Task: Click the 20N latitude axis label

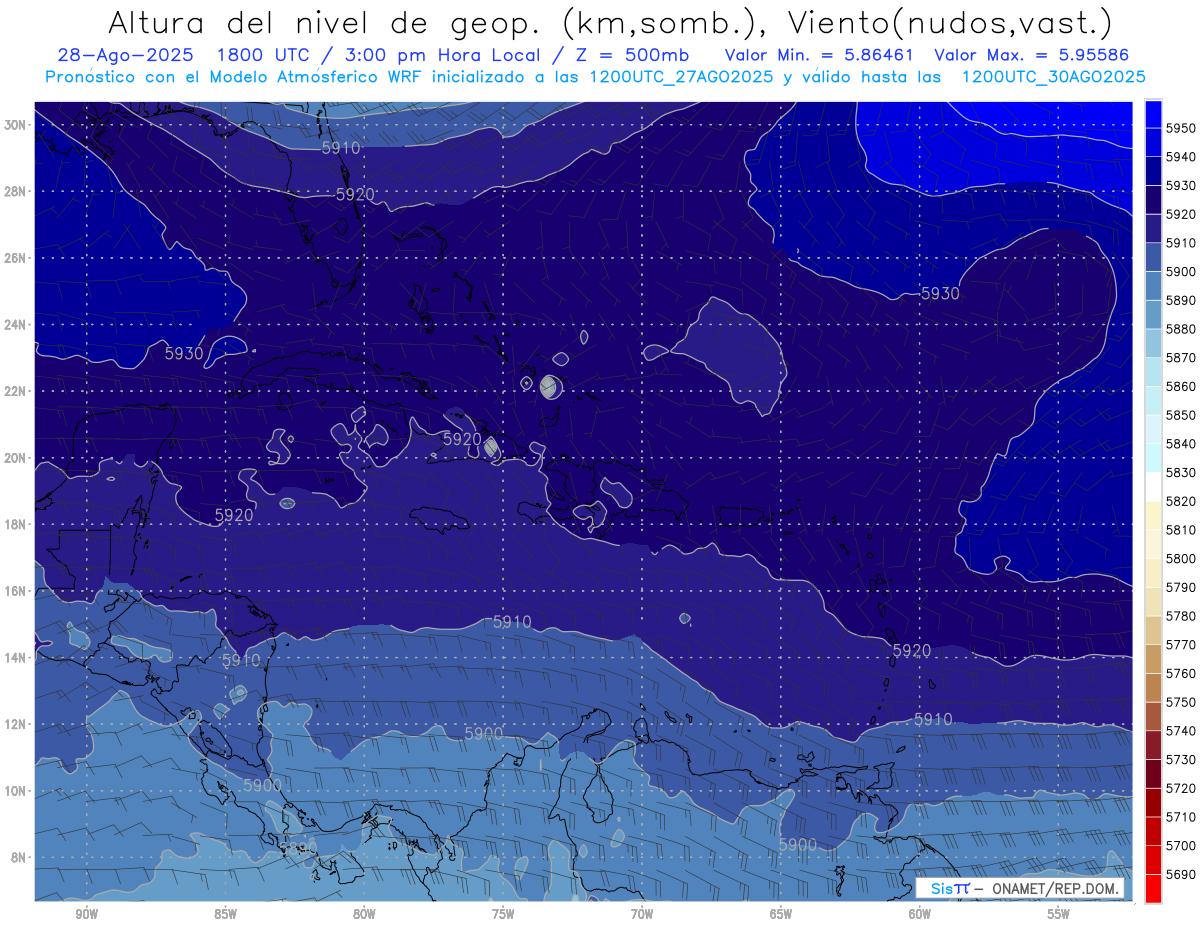Action: point(15,458)
